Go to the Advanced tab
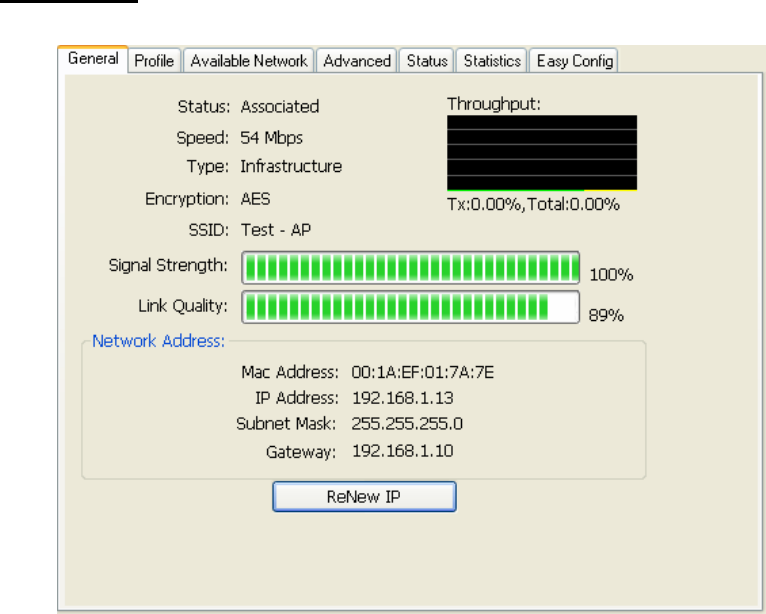Screen dimensions: 766x614 357,61
